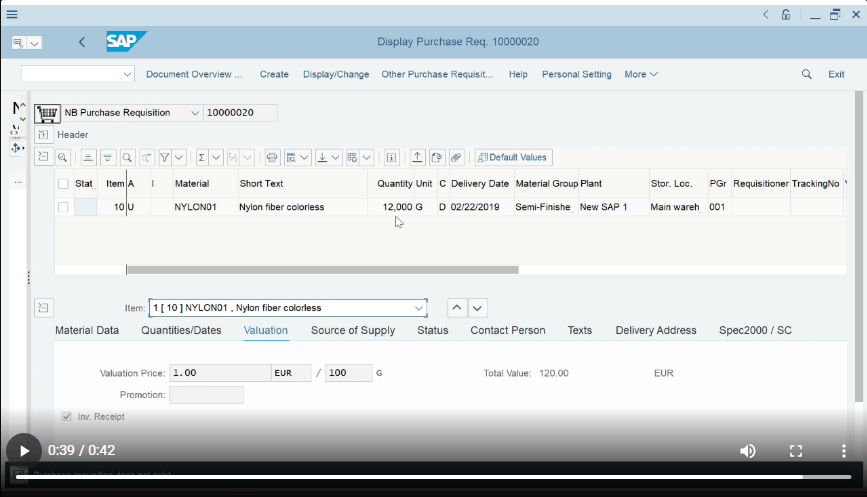867x497 pixels.
Task: Click the Valuation Price field
Action: point(220,373)
